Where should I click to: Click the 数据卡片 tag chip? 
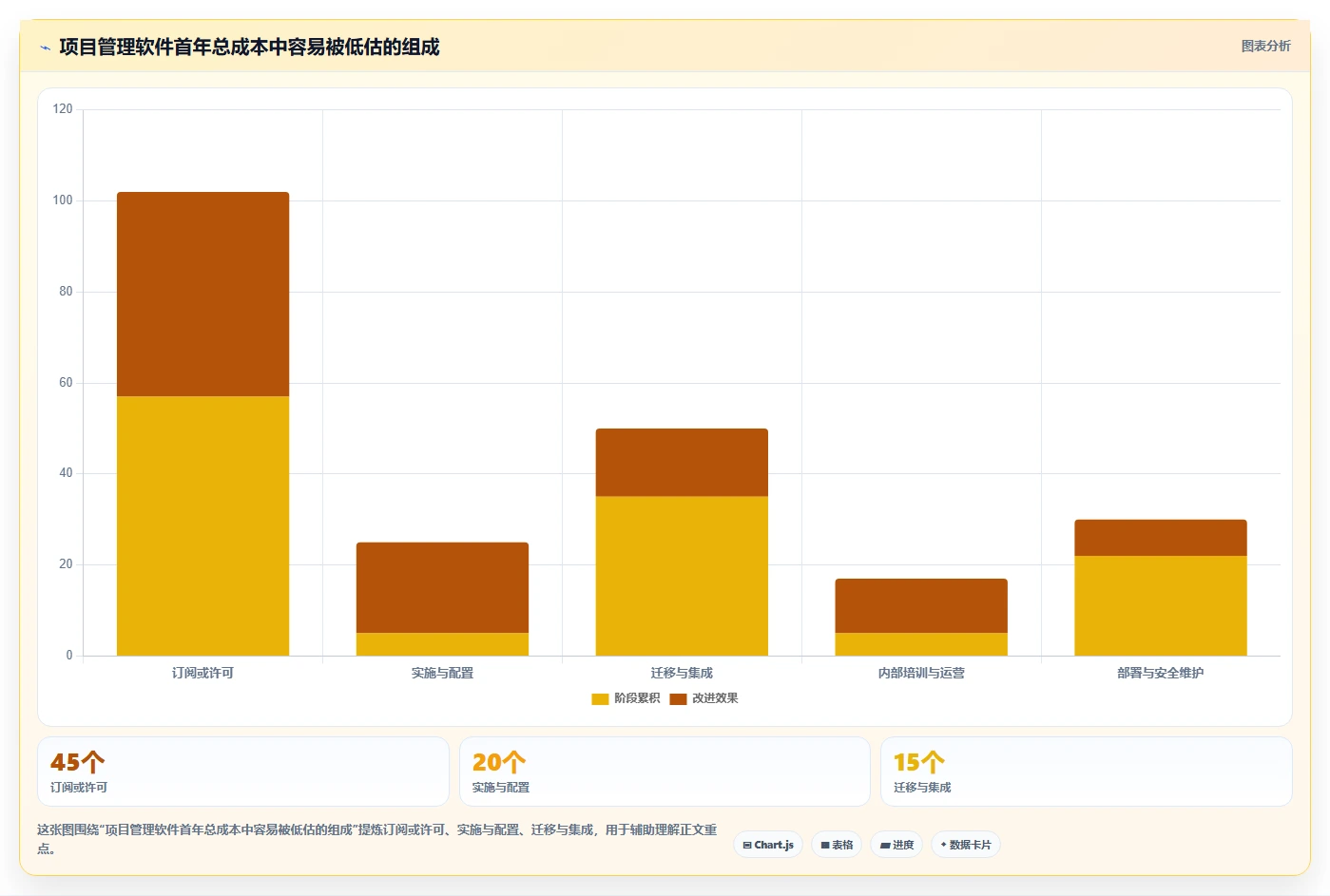tap(966, 845)
